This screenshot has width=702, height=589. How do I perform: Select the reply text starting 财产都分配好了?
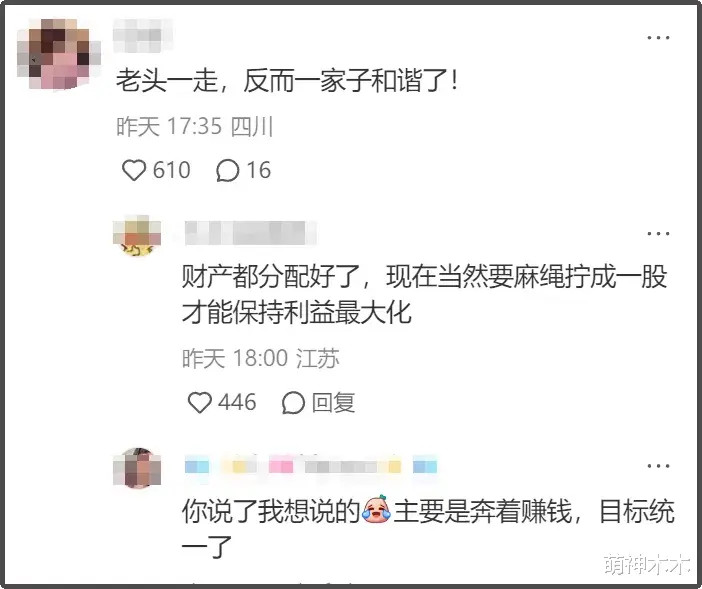424,294
